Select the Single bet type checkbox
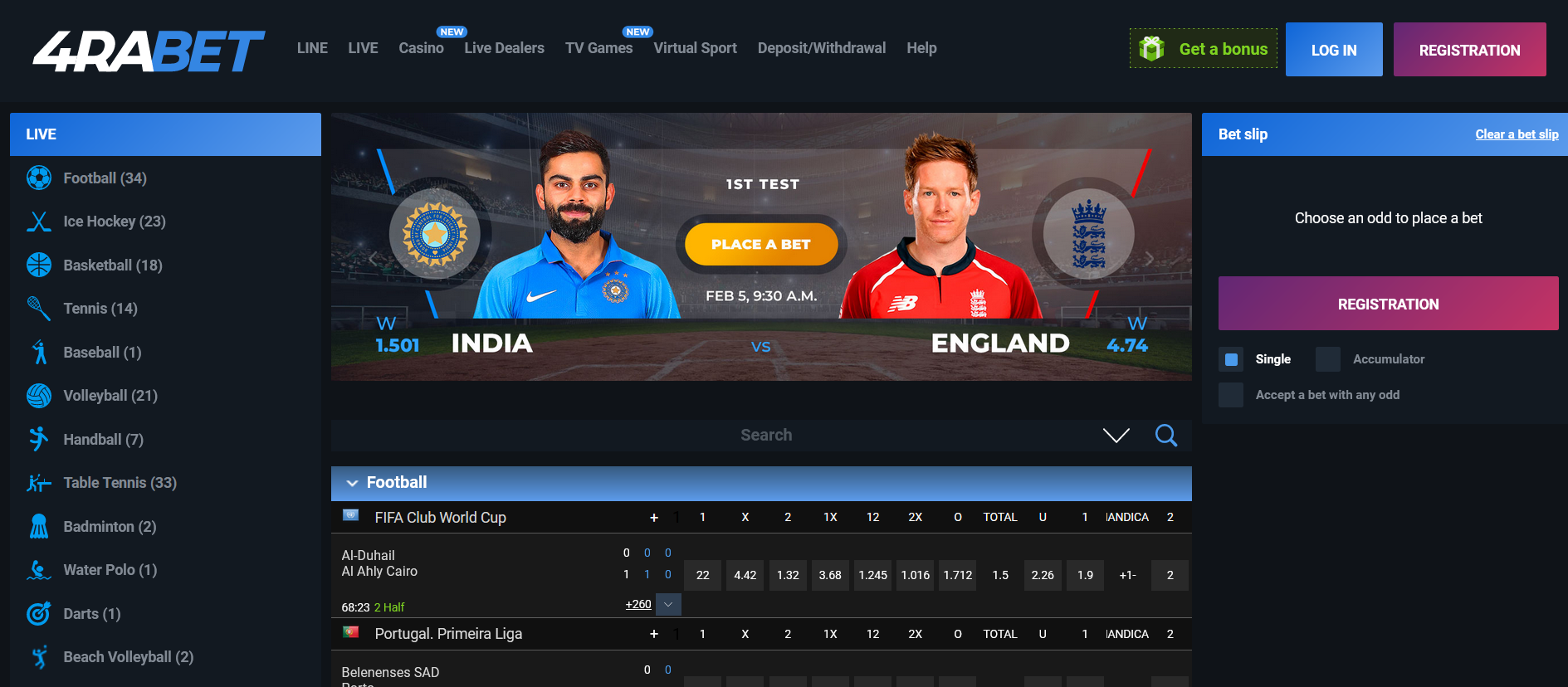 click(1231, 359)
